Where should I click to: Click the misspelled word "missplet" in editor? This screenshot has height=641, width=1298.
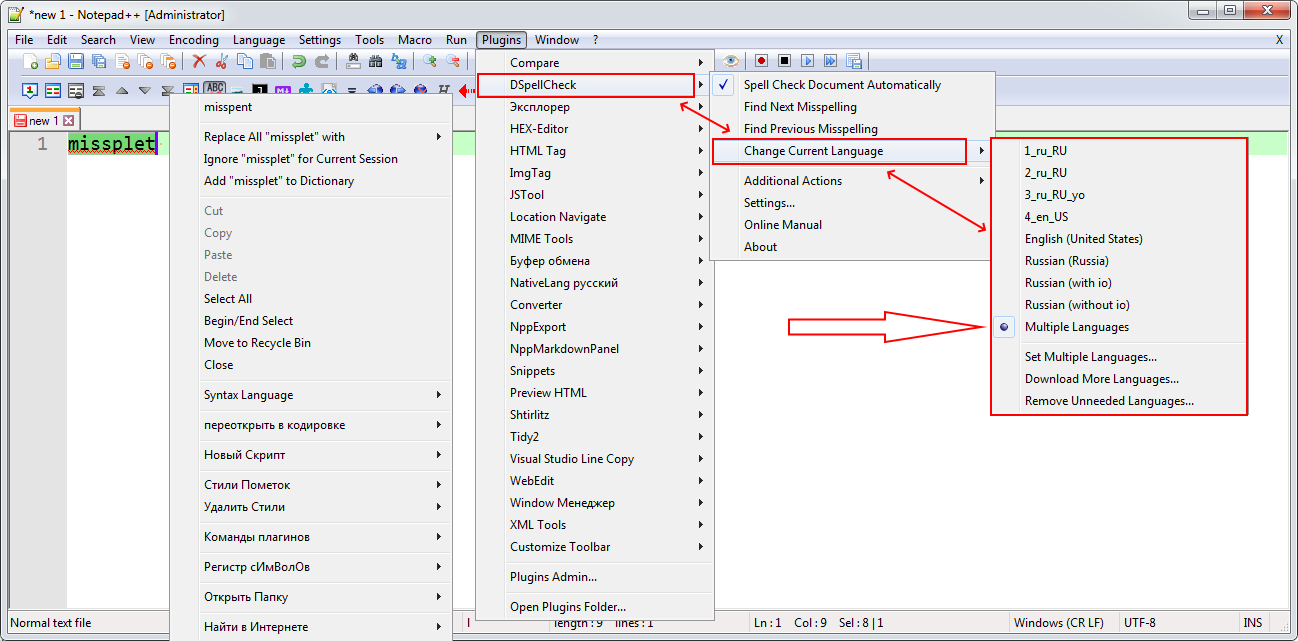tap(112, 144)
